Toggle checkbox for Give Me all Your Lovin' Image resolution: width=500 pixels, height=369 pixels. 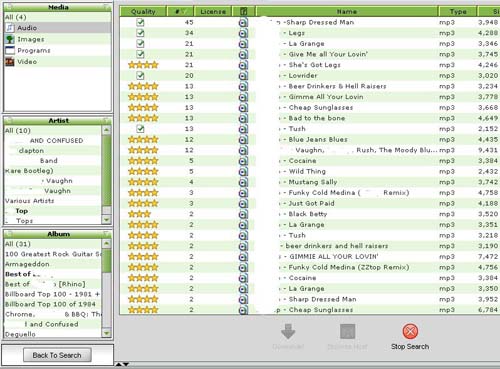pyautogui.click(x=140, y=54)
